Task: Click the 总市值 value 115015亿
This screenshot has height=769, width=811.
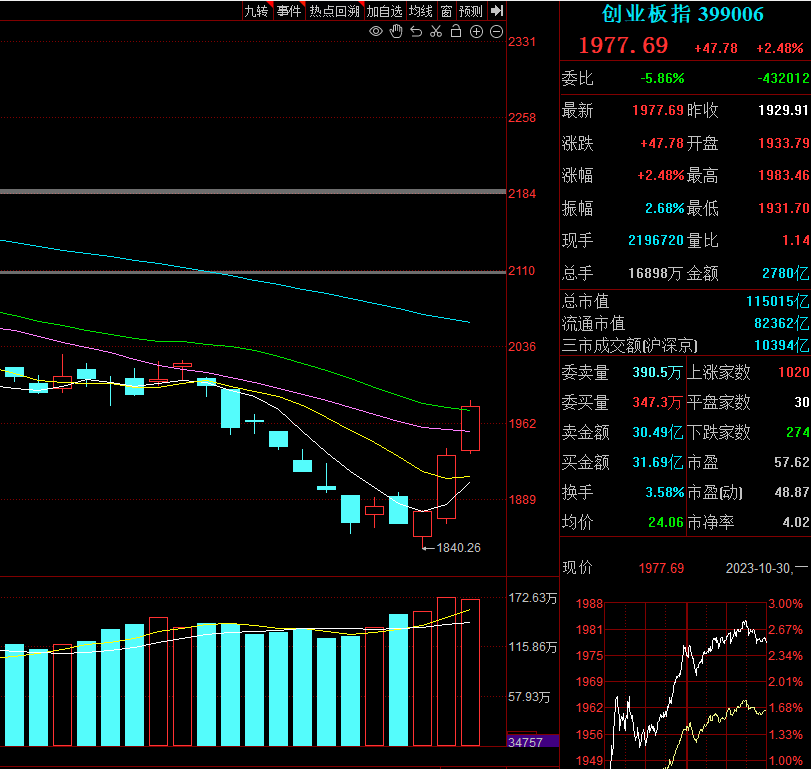Action: click(777, 301)
